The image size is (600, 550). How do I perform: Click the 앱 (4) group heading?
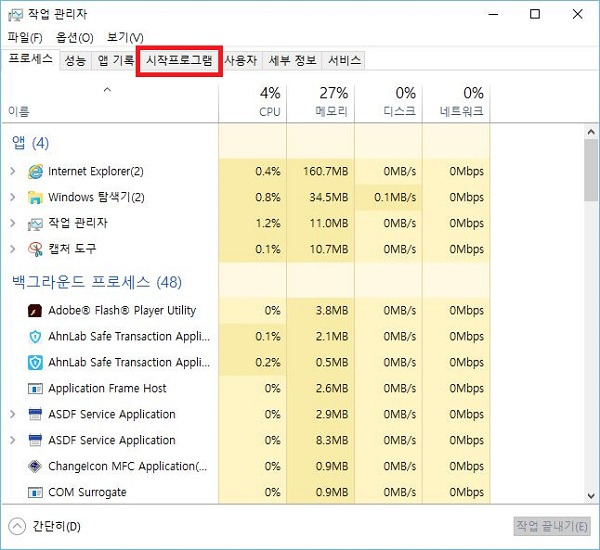tap(30, 143)
